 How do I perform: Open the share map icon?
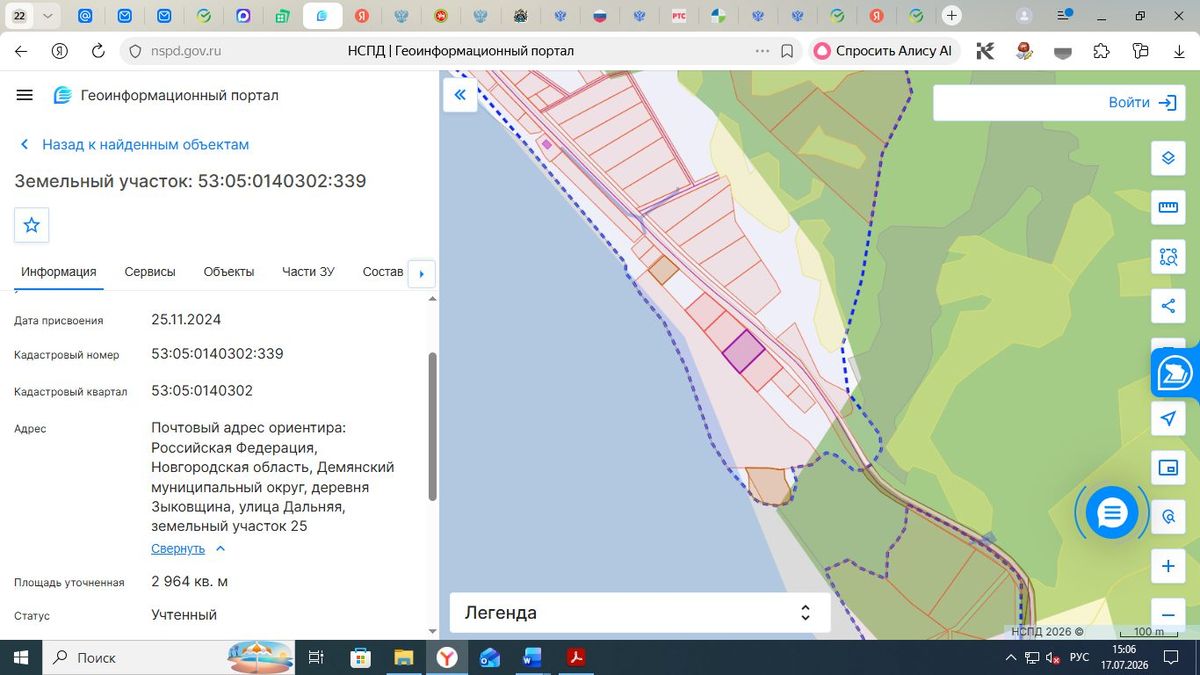[x=1168, y=306]
